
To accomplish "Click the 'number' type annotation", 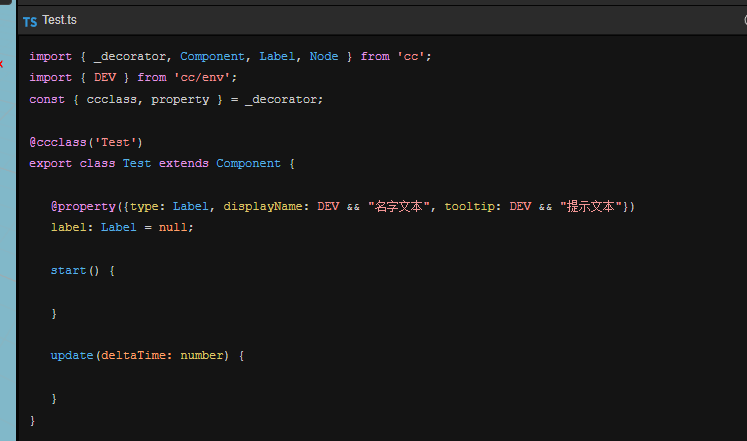I will click(201, 355).
